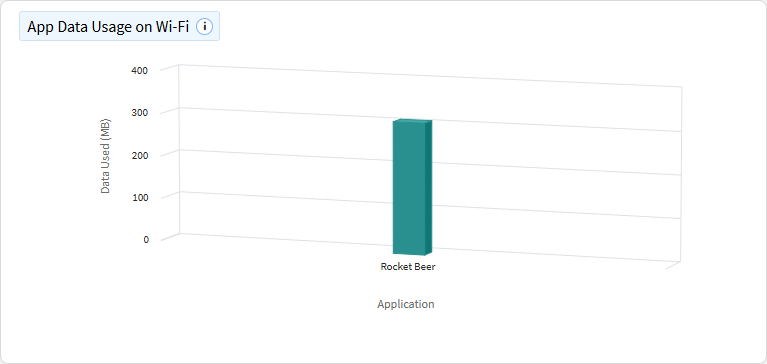
Task: Click the 100 y-axis tick label
Action: point(139,197)
